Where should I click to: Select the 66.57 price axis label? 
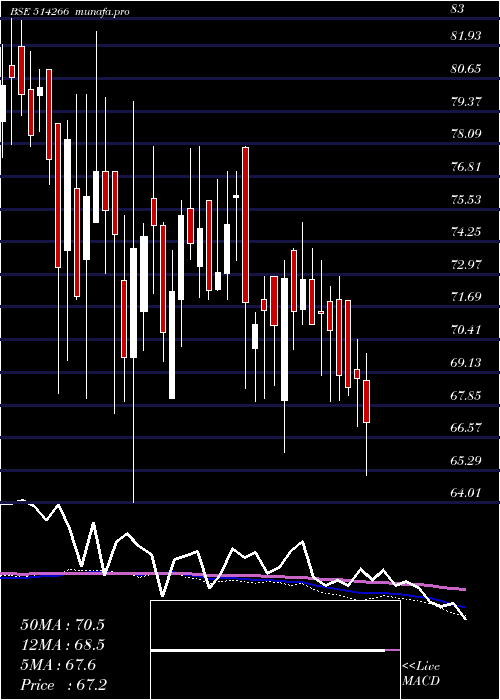(467, 428)
